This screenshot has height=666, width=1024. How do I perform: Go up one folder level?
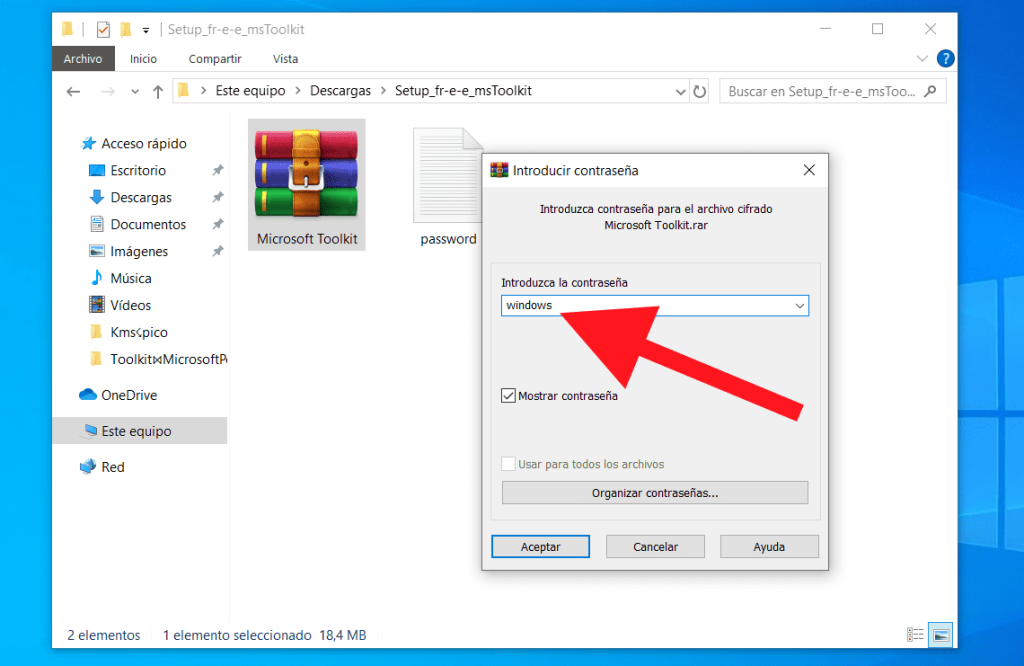tap(157, 90)
